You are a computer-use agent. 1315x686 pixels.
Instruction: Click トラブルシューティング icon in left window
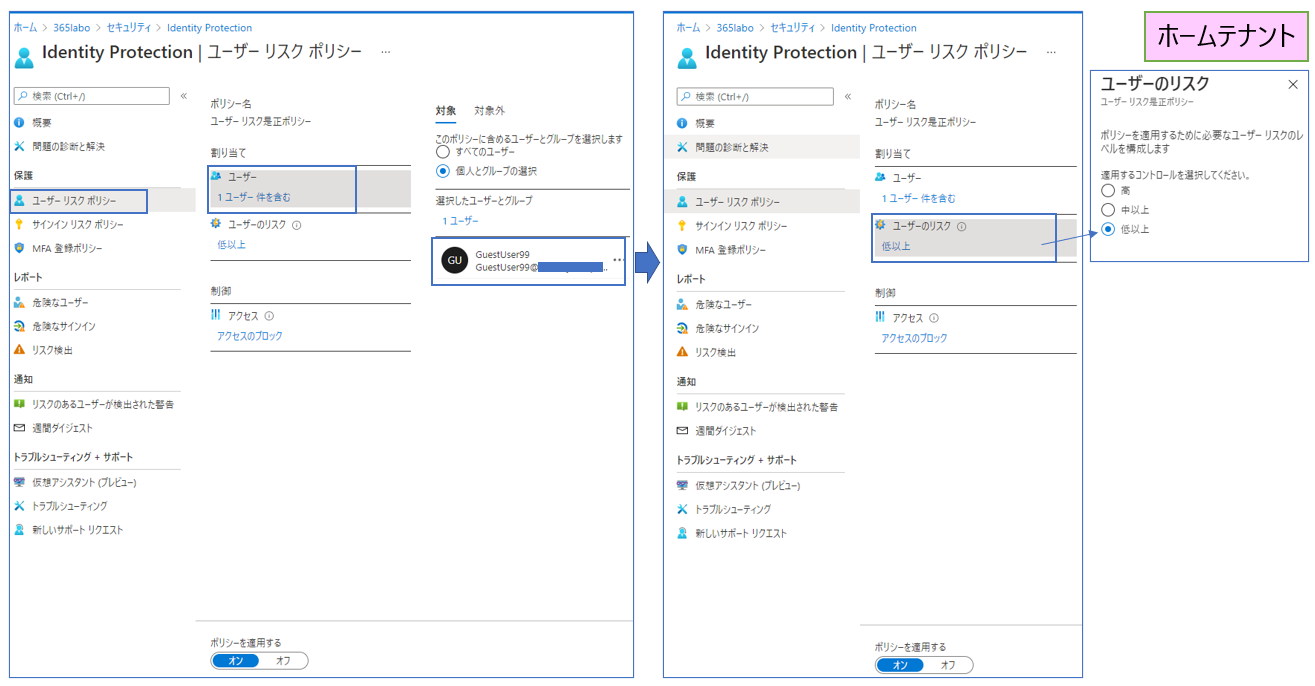[20, 506]
